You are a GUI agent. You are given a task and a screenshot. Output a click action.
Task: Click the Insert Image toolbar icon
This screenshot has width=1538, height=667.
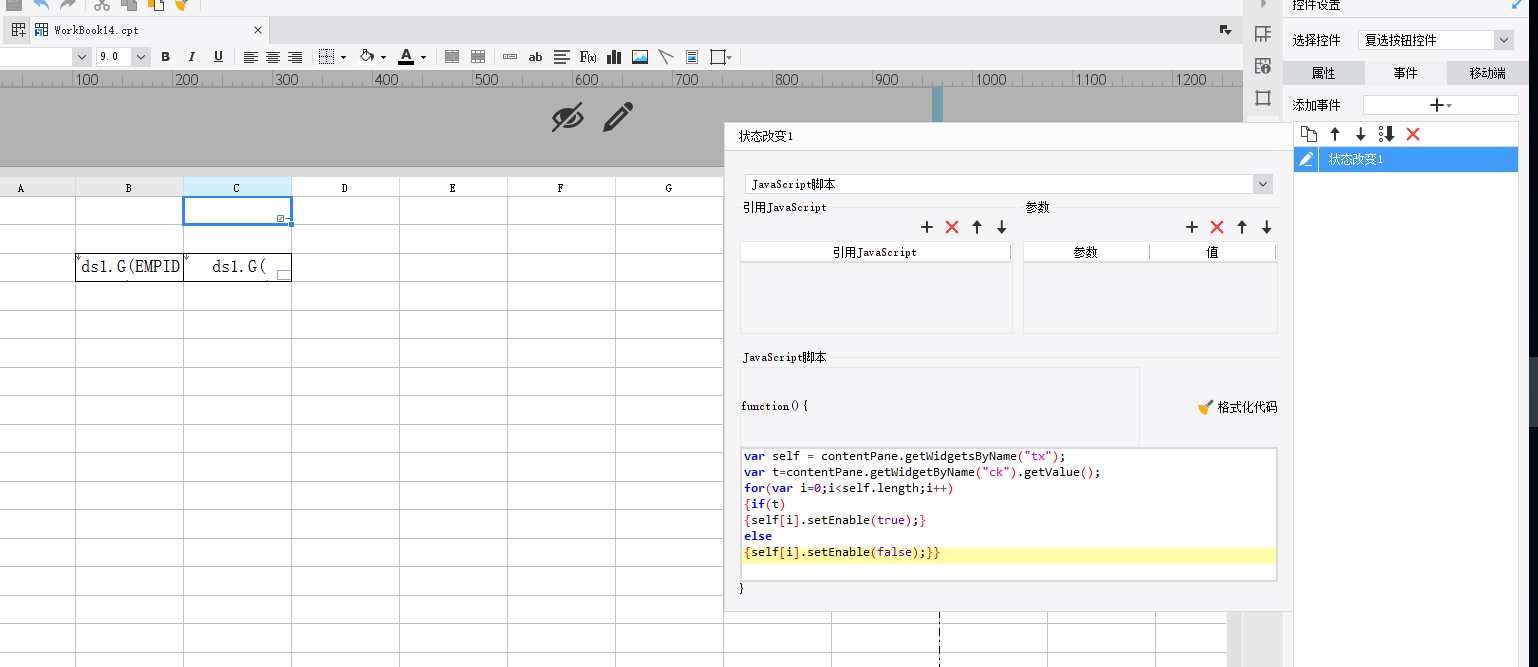coord(640,57)
